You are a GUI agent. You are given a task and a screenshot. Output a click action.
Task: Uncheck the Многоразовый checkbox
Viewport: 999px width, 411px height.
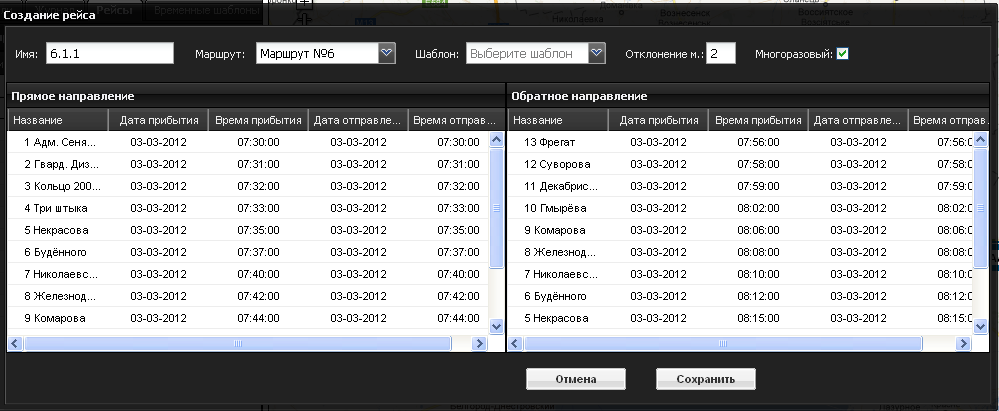pos(842,54)
